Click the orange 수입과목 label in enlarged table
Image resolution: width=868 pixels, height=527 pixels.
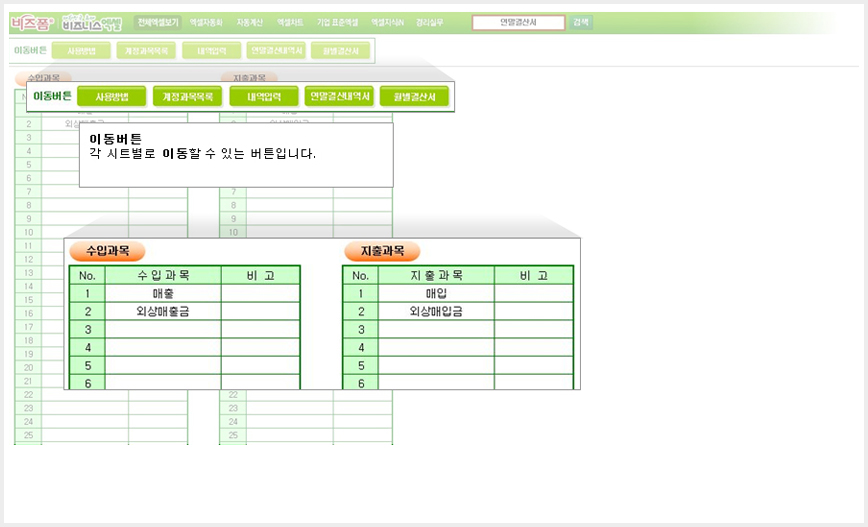pos(107,251)
